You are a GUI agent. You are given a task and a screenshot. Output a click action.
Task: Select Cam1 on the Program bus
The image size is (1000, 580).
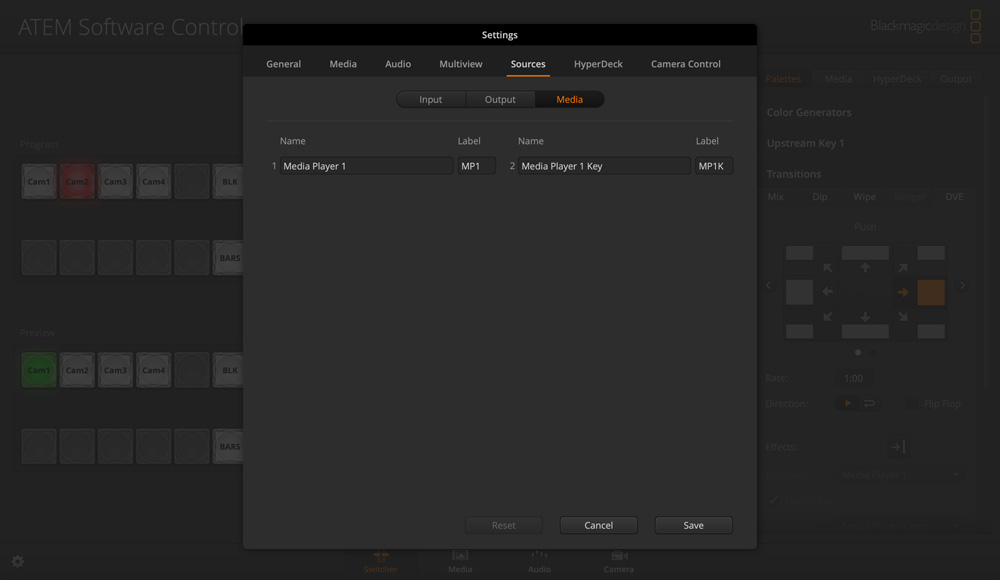(x=39, y=182)
